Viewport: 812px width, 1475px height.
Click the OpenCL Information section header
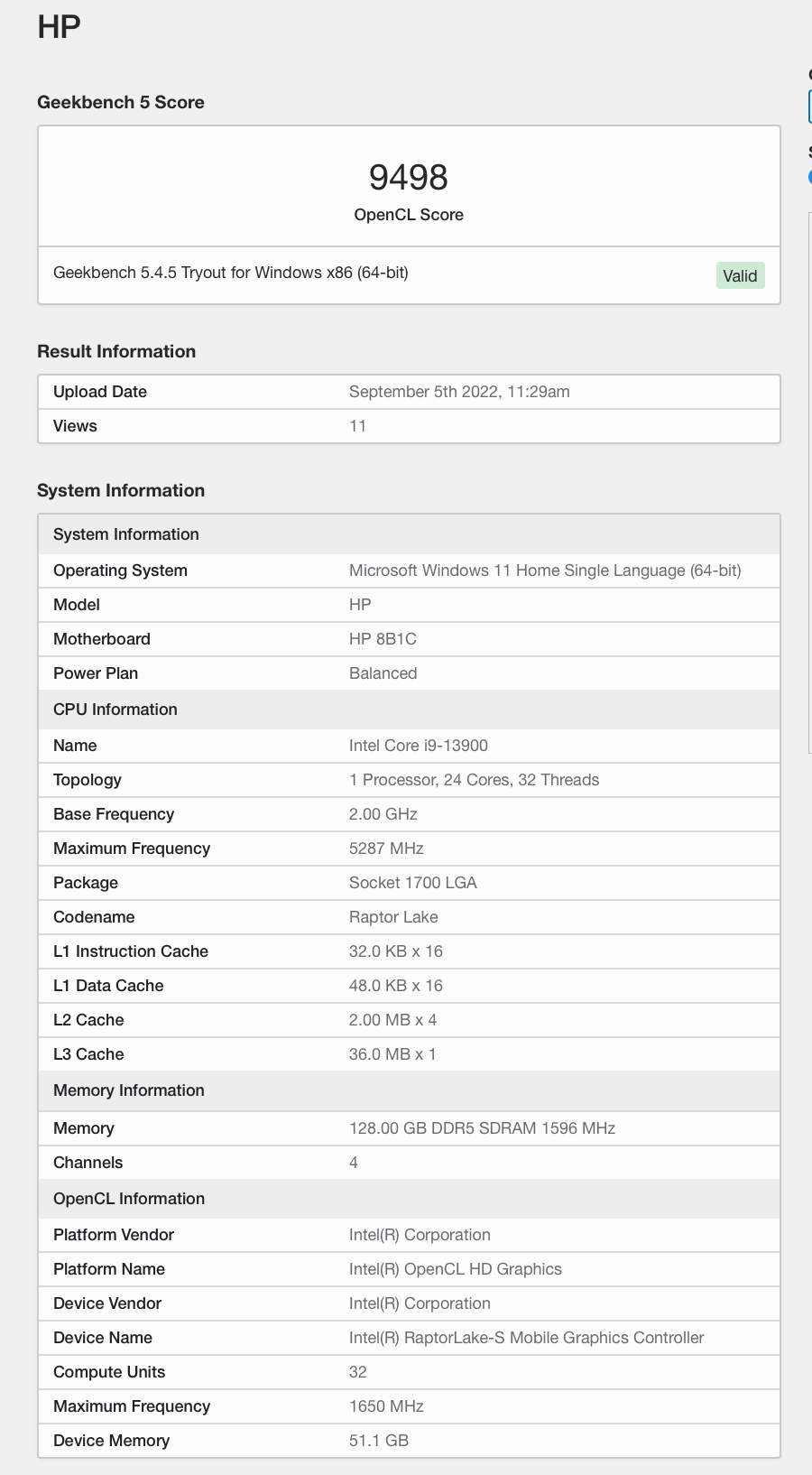point(129,1199)
